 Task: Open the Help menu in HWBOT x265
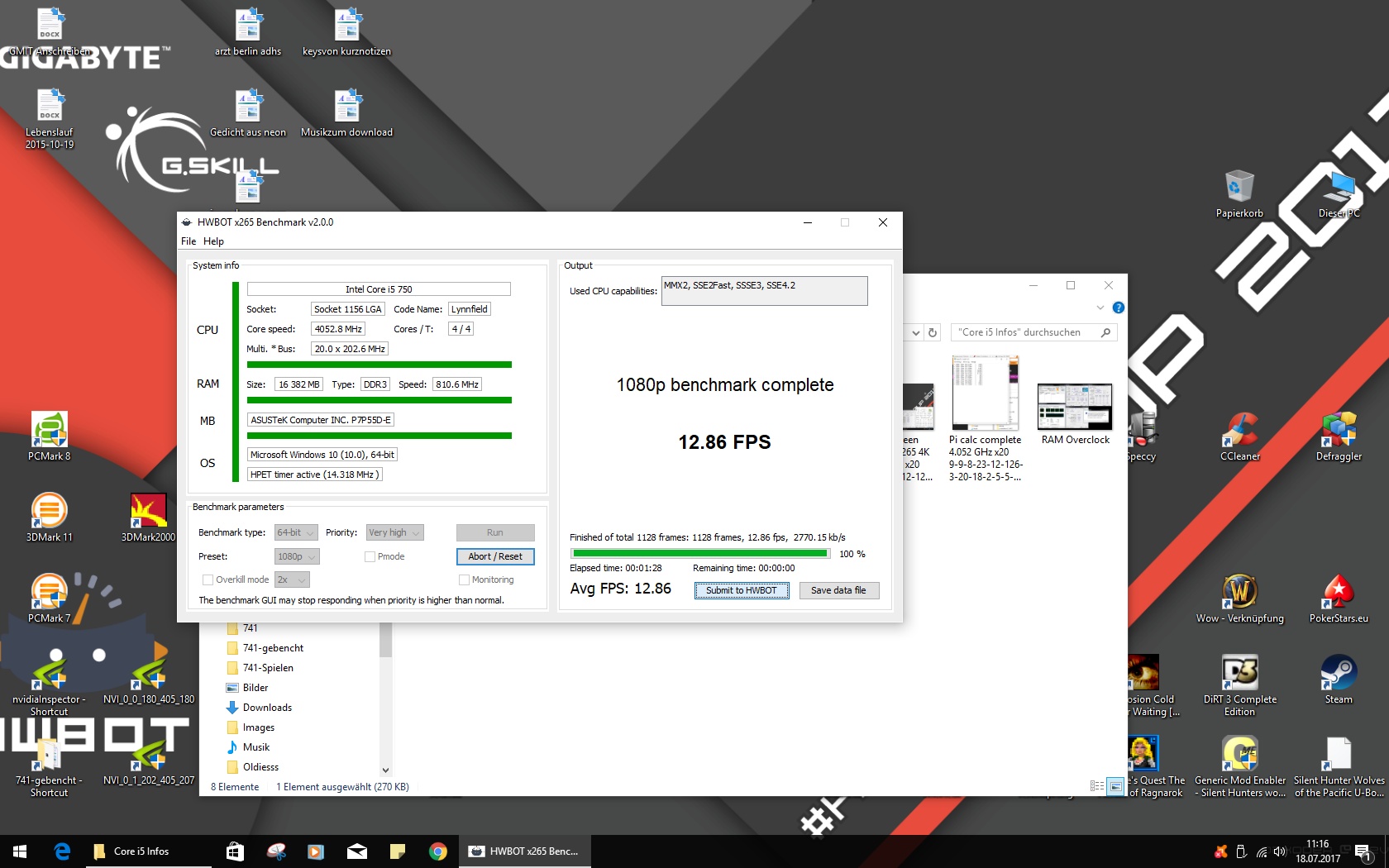[213, 241]
